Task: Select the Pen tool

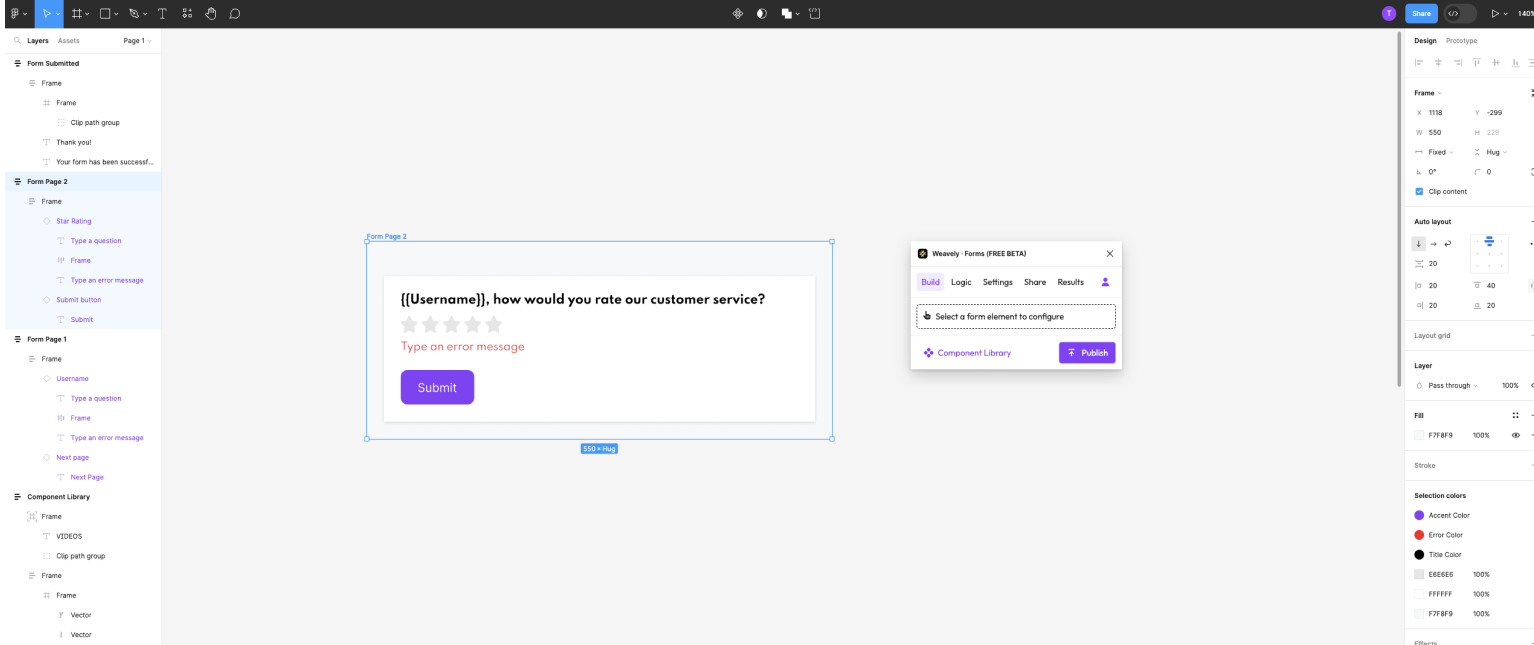Action: (134, 14)
